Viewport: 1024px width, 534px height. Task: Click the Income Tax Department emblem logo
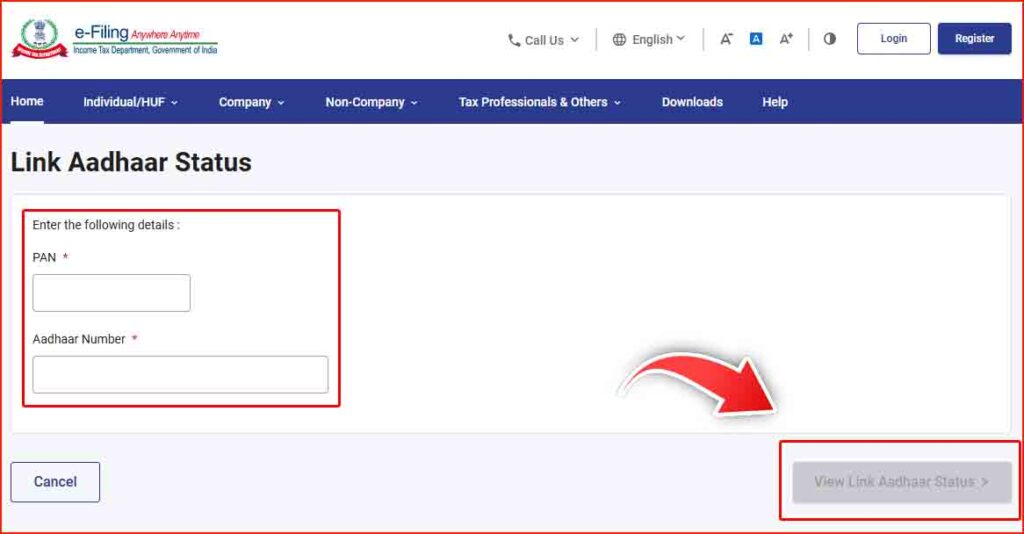click(40, 39)
